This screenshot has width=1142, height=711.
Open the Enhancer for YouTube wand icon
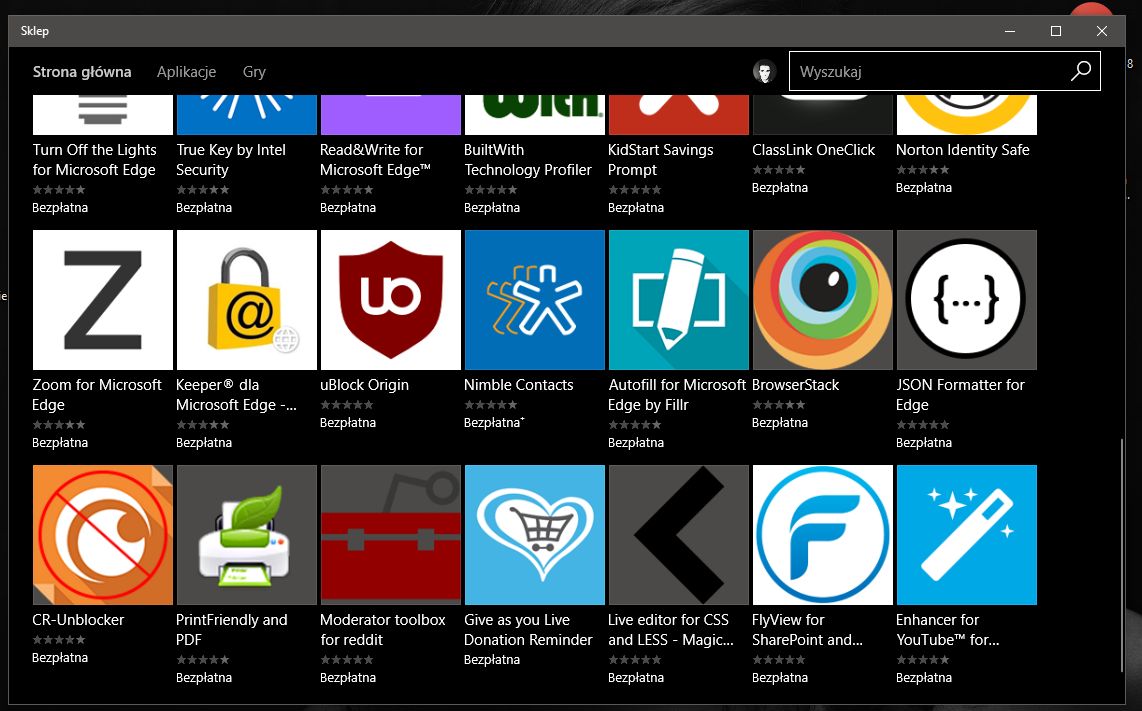point(966,535)
